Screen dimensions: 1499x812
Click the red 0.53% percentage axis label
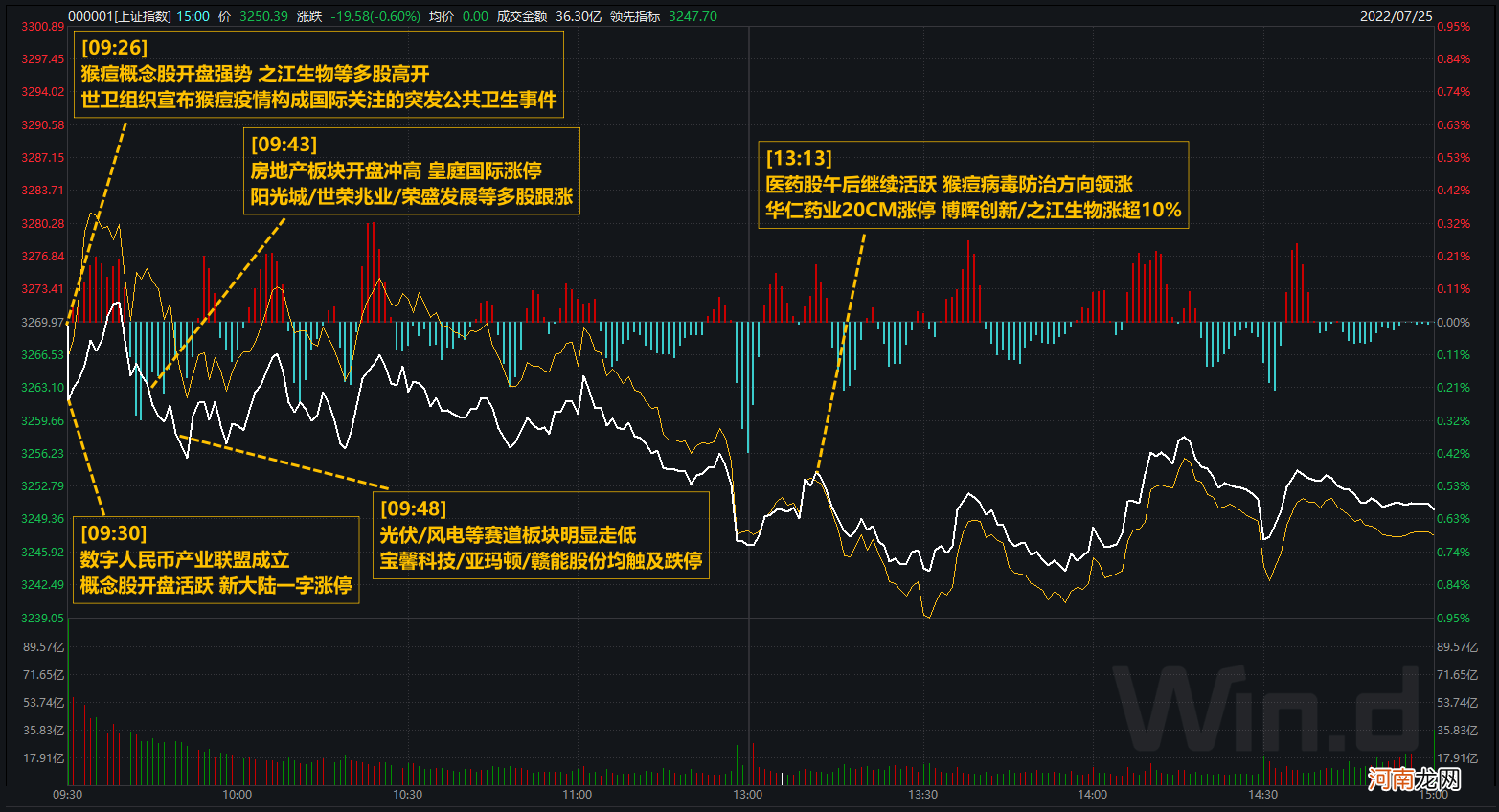1453,158
